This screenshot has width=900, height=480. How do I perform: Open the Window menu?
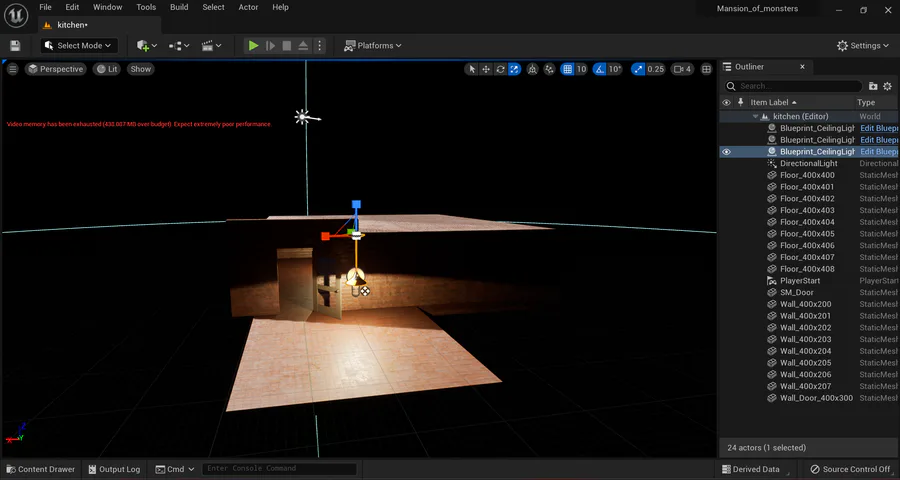tap(107, 7)
